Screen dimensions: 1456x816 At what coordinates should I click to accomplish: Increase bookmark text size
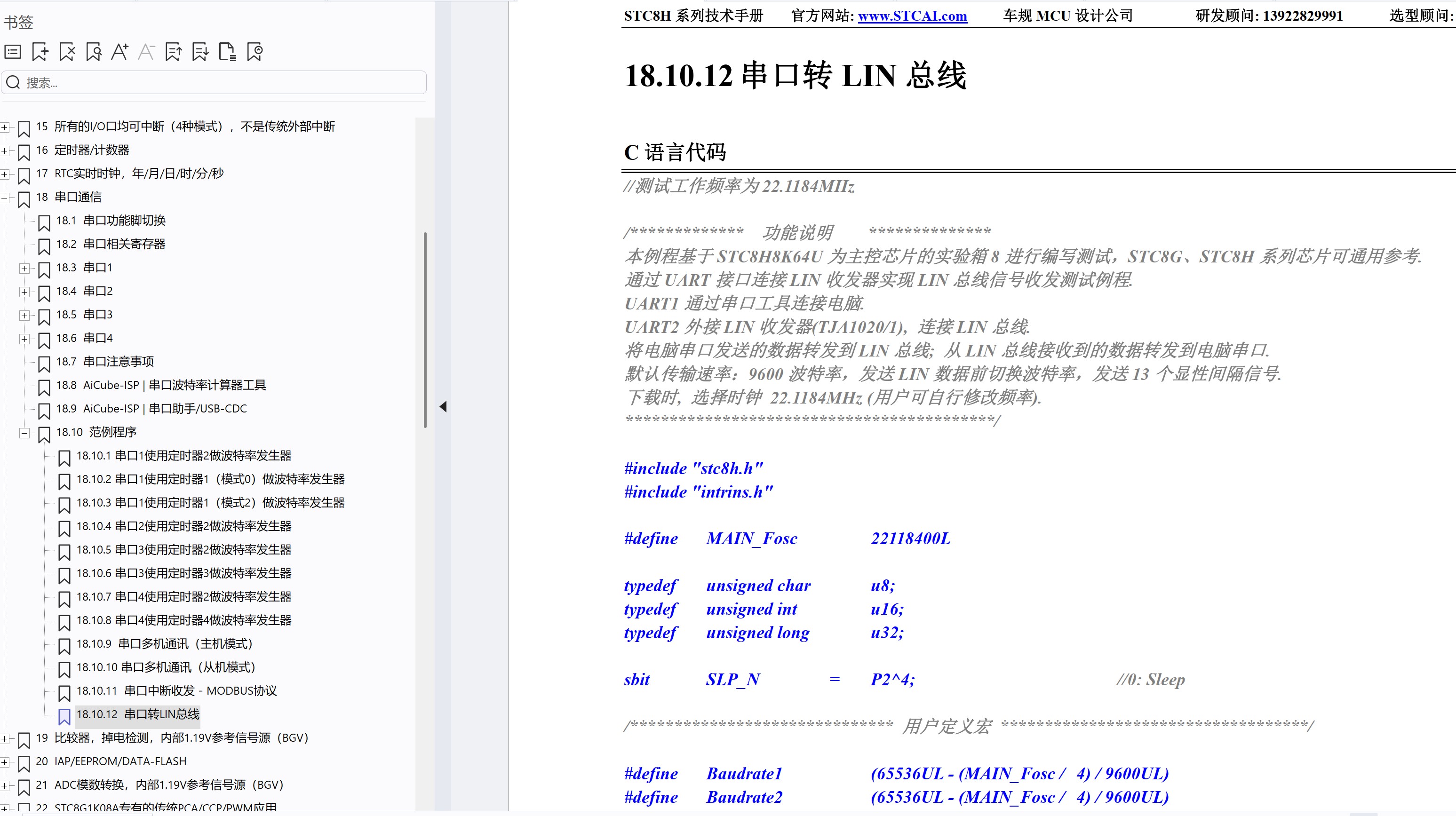(x=120, y=52)
